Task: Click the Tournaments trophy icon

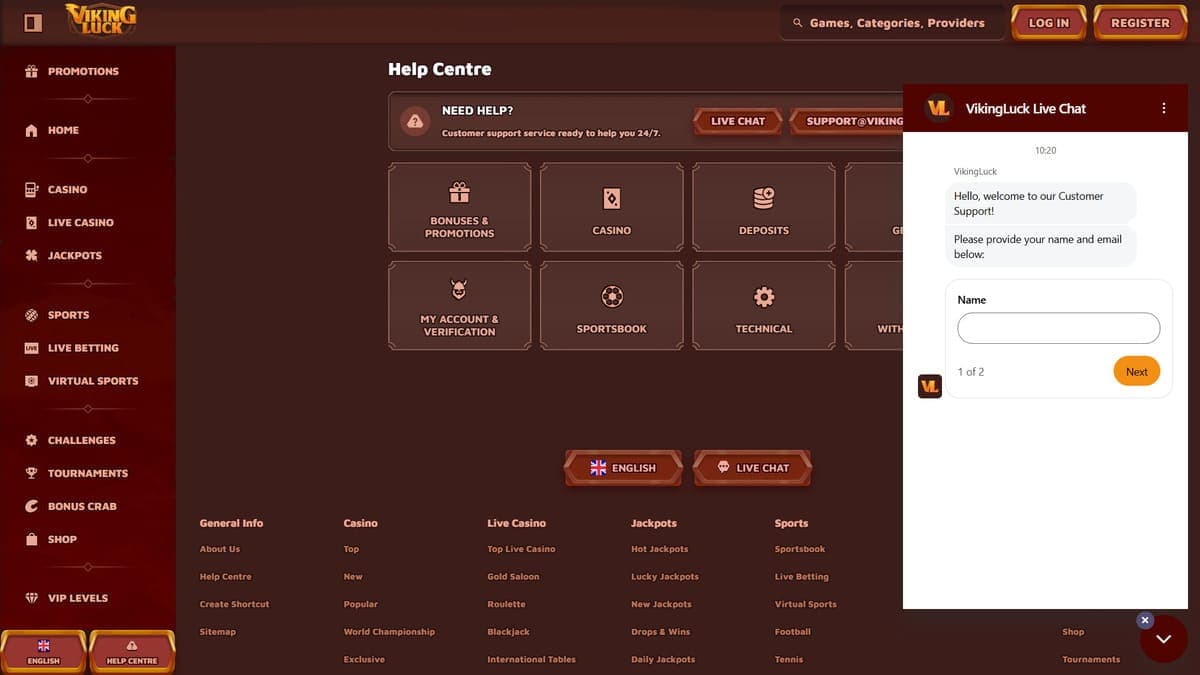Action: [x=31, y=473]
